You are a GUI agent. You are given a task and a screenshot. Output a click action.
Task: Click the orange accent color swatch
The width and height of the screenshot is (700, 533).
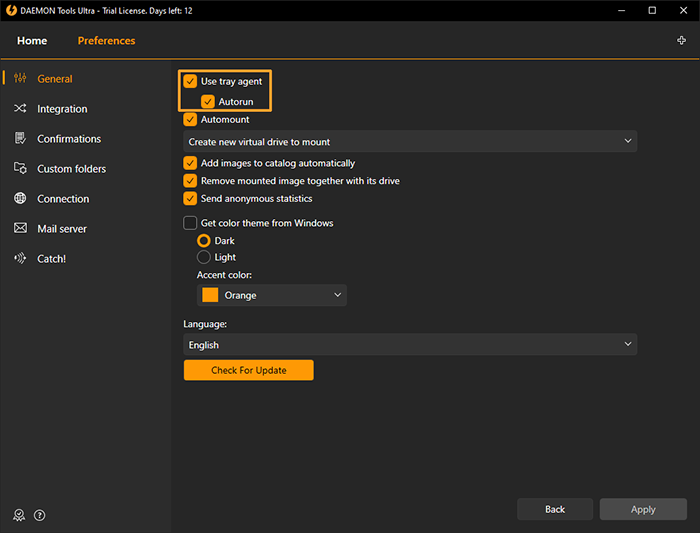point(210,295)
